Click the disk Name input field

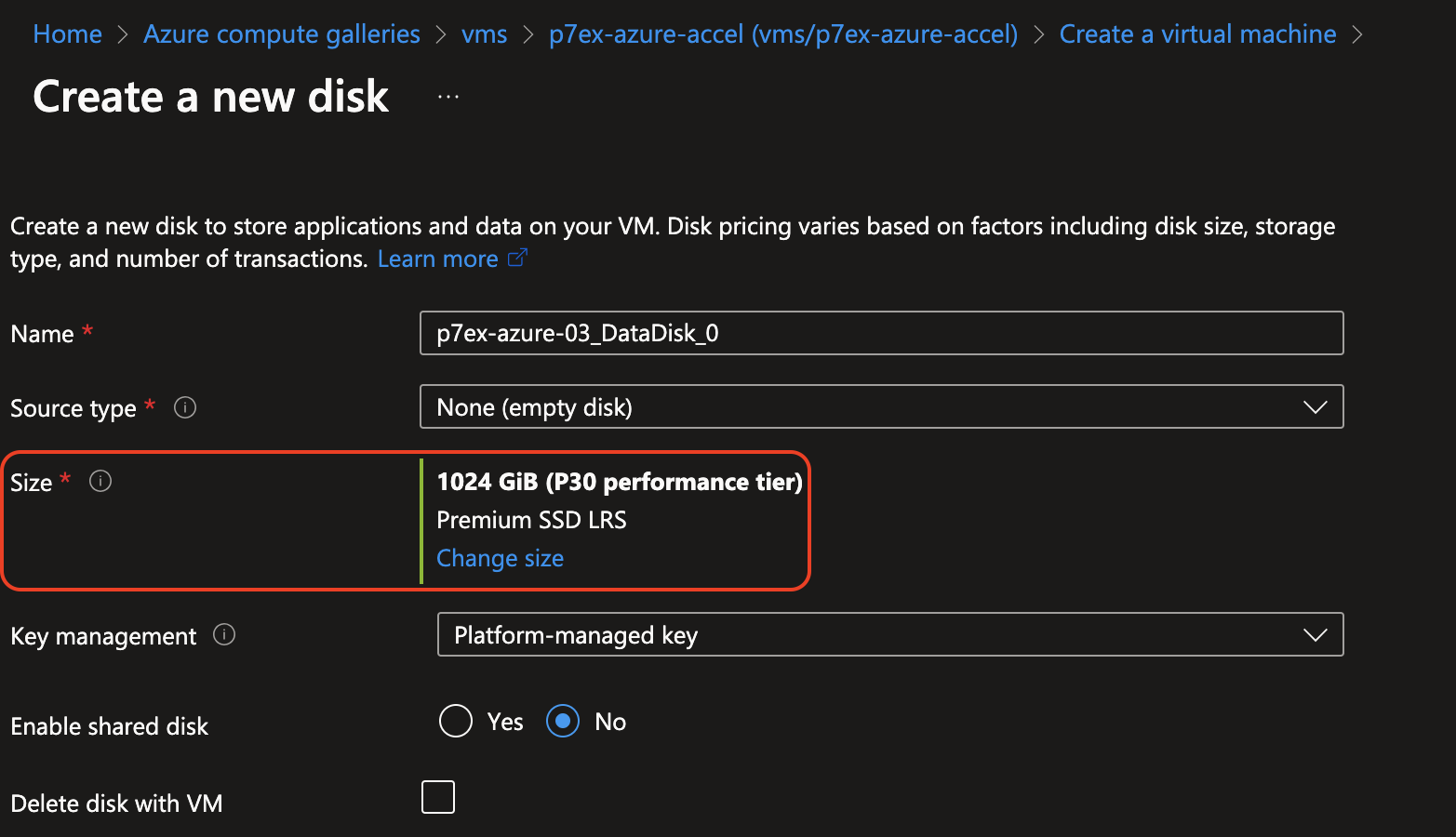click(x=881, y=333)
